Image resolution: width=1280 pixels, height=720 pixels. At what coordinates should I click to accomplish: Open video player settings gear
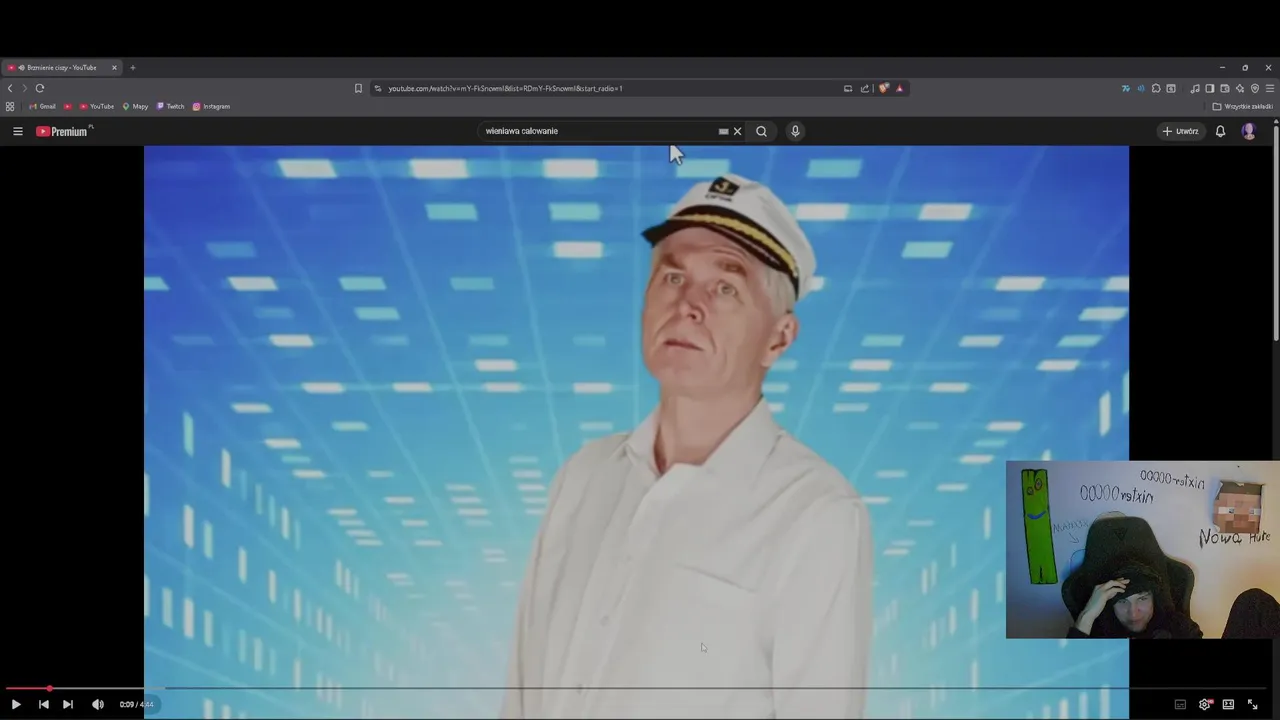(1205, 704)
